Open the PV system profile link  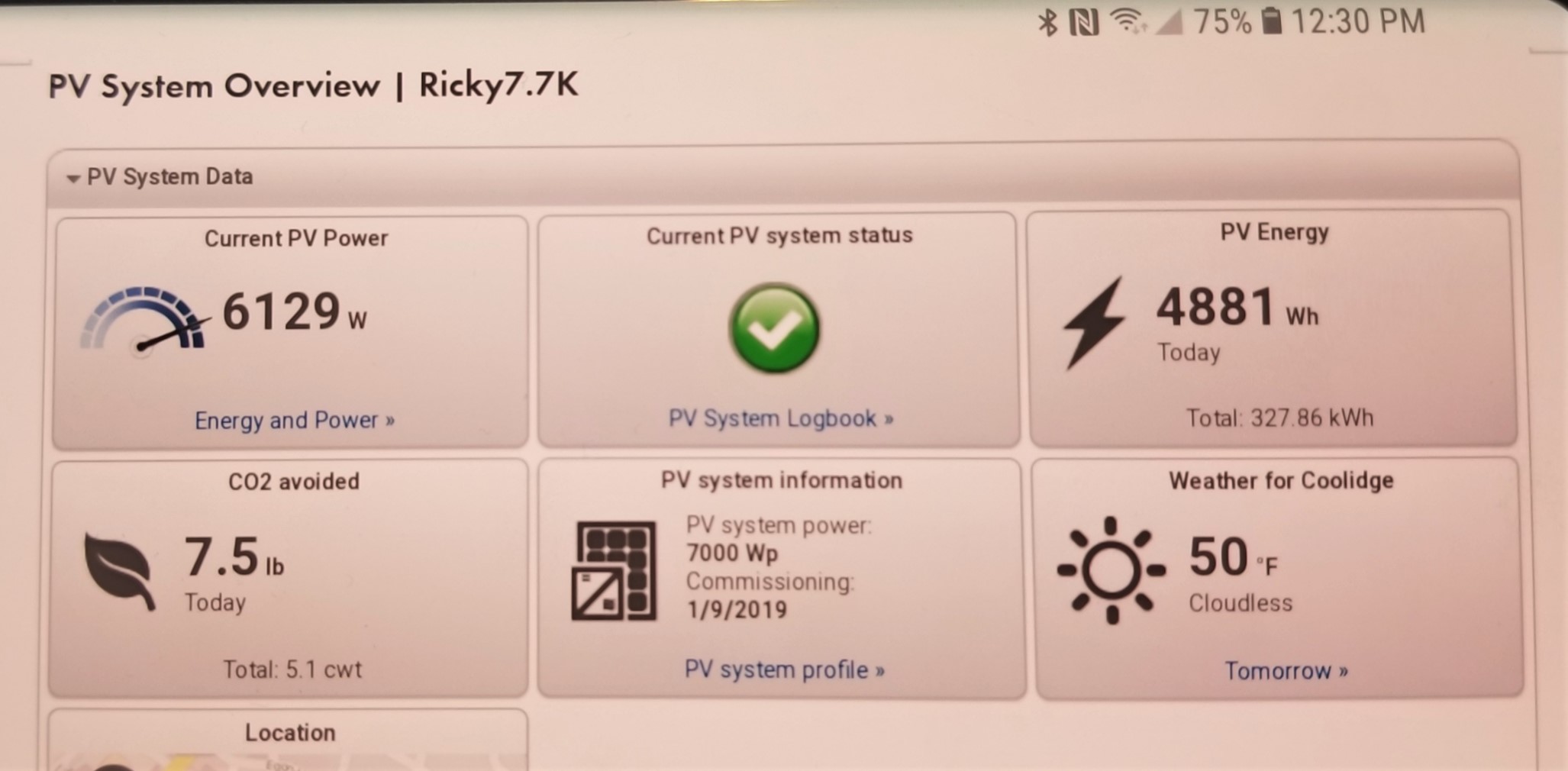784,669
